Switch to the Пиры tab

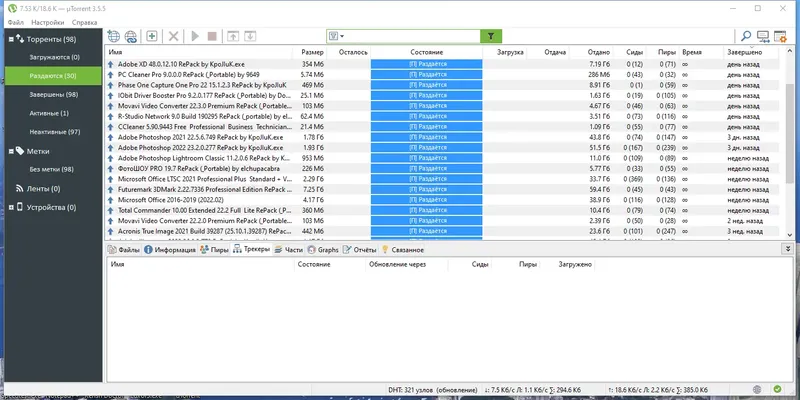click(214, 249)
